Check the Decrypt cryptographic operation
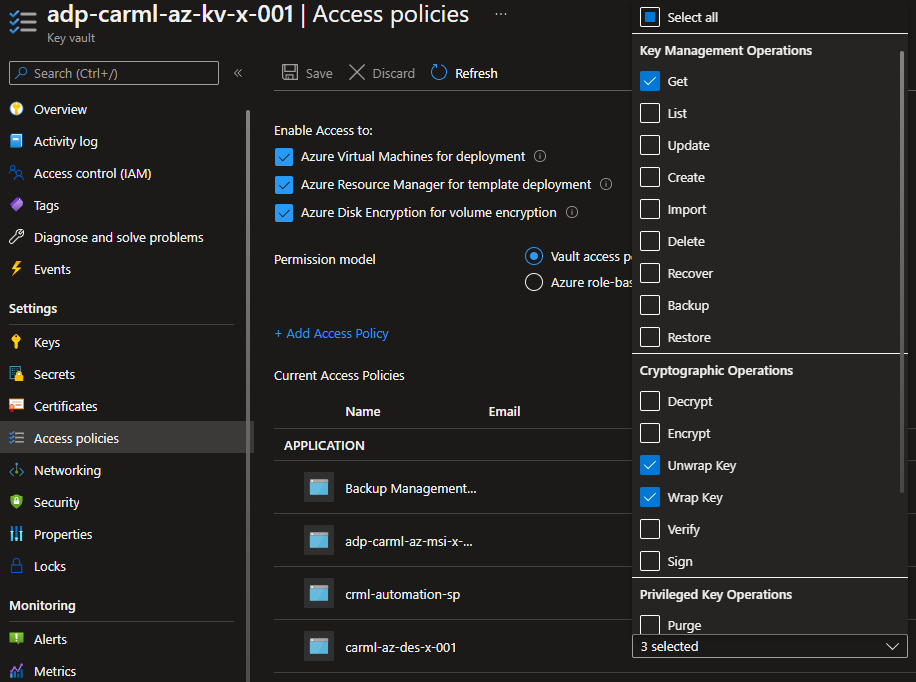This screenshot has width=916, height=682. click(x=650, y=402)
